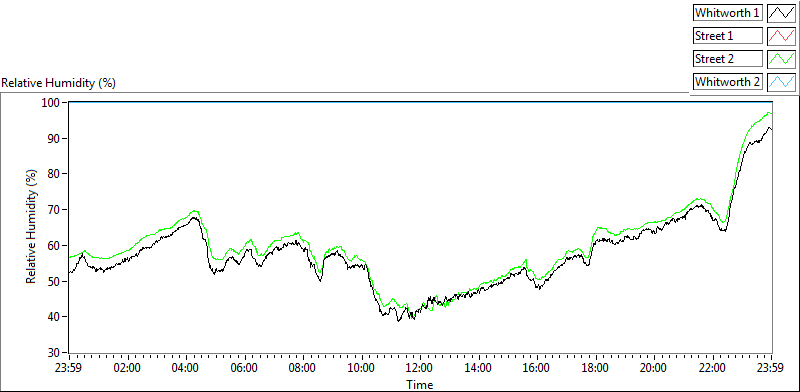Click the Whitworth 2 blue plot sample icon
The image size is (800, 392).
click(x=782, y=82)
